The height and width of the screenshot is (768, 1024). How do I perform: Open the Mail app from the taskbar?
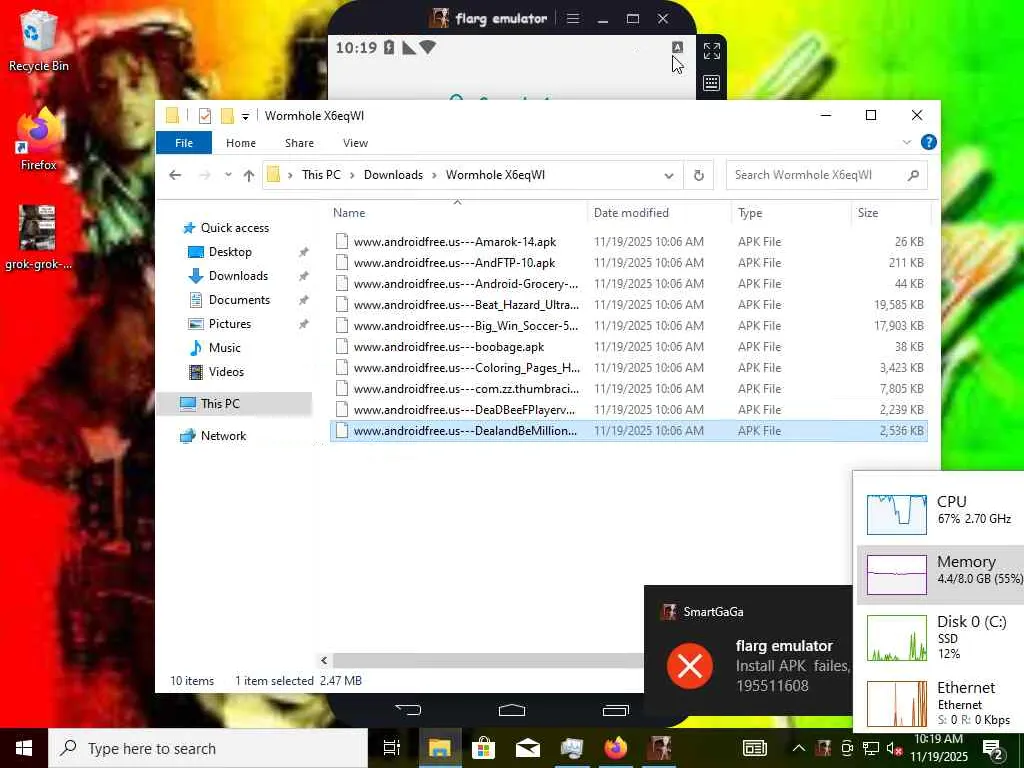coord(528,748)
